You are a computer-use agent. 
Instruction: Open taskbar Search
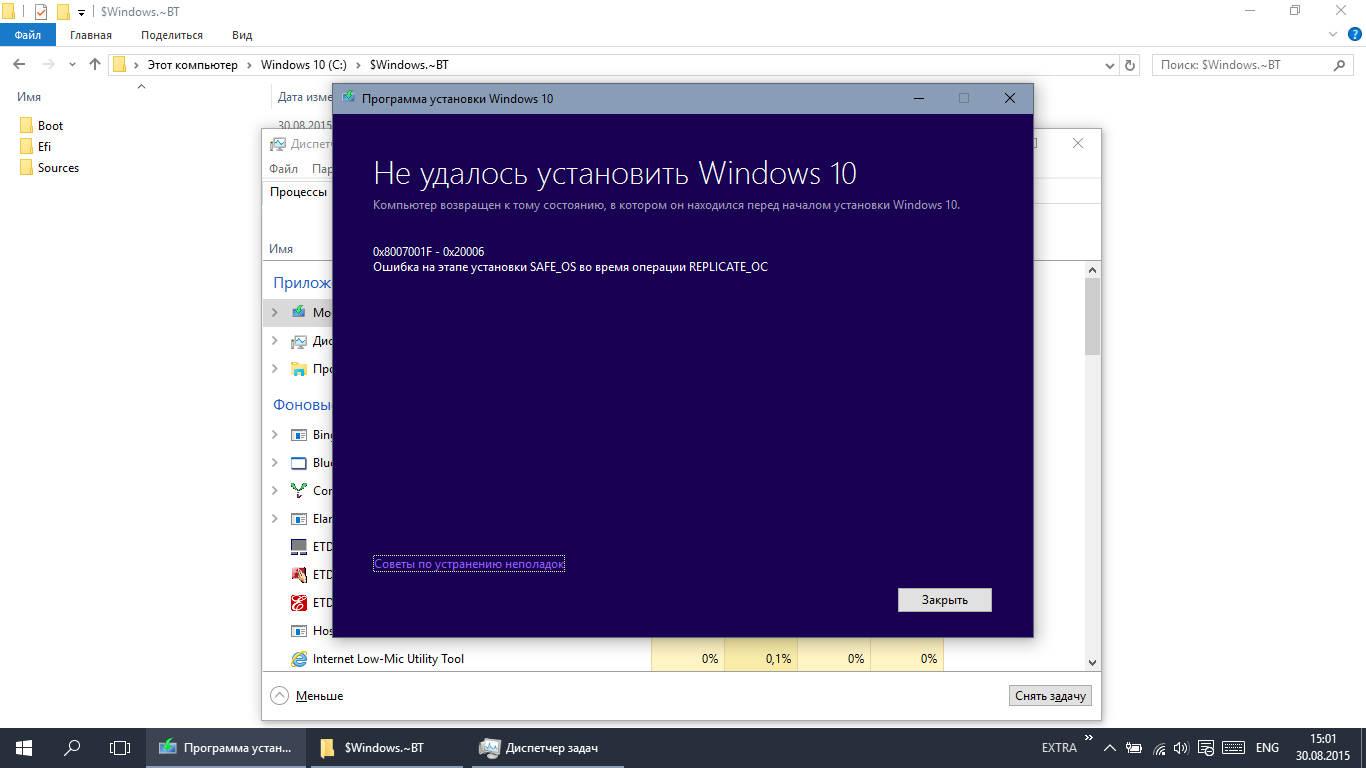[x=72, y=747]
